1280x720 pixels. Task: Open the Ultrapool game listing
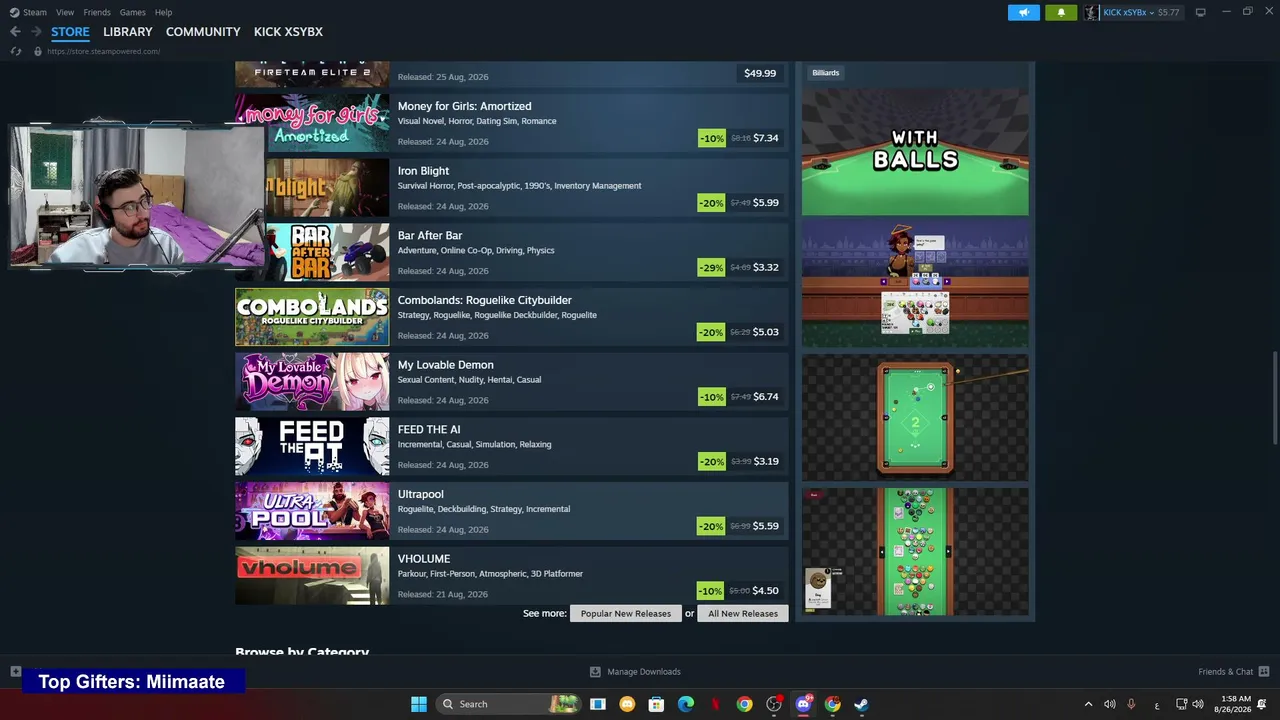[x=512, y=511]
